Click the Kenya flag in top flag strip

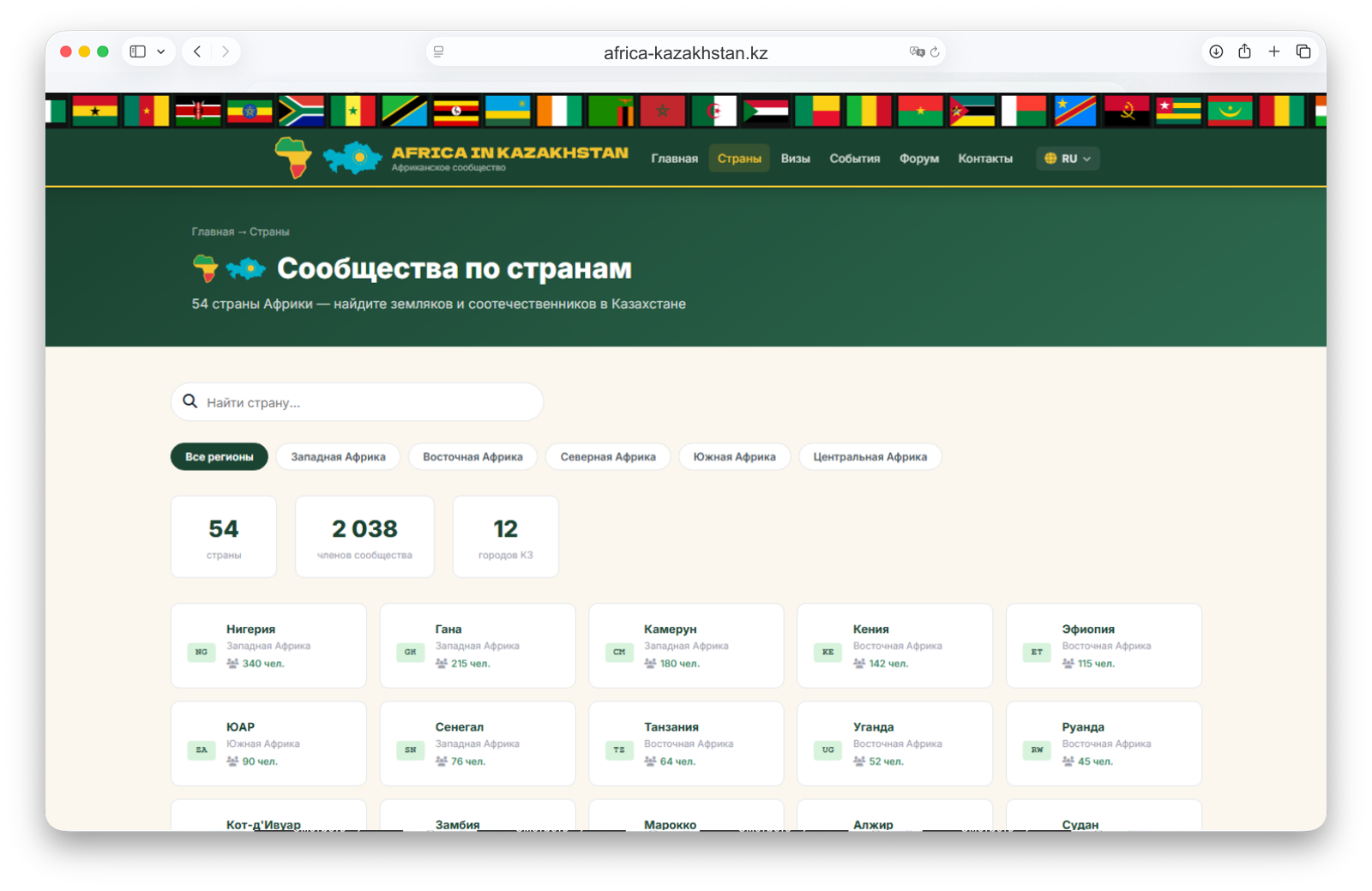[198, 111]
